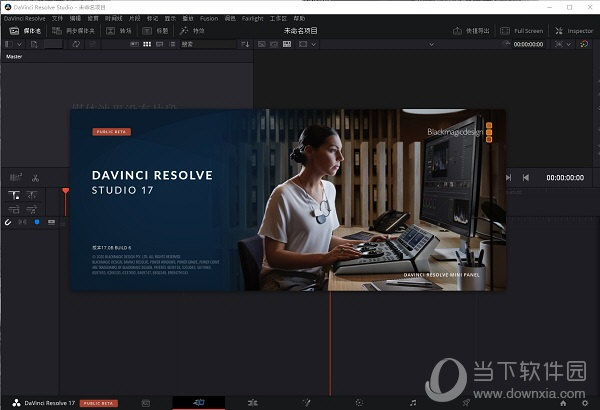
Task: Click the sync clips link icon
Action: point(76,44)
